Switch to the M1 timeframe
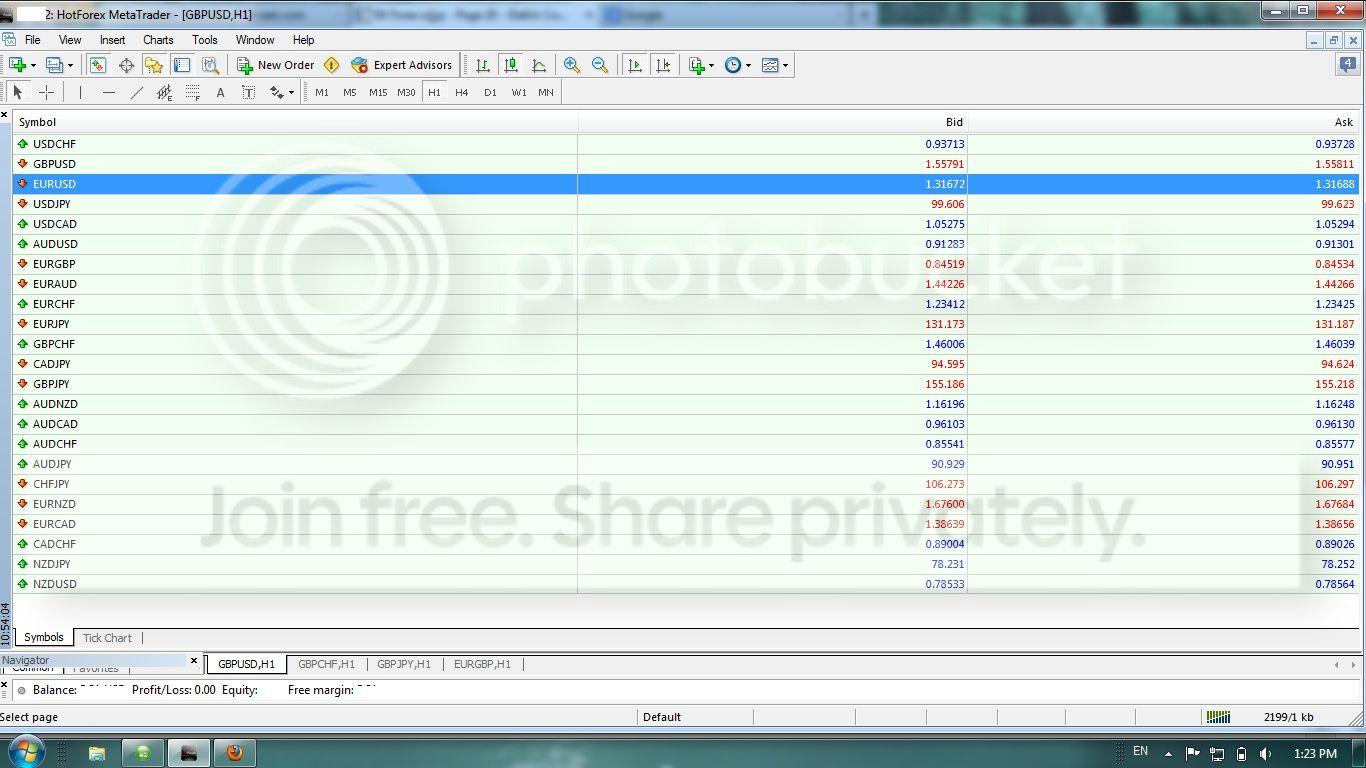The height and width of the screenshot is (768, 1366). pos(322,92)
